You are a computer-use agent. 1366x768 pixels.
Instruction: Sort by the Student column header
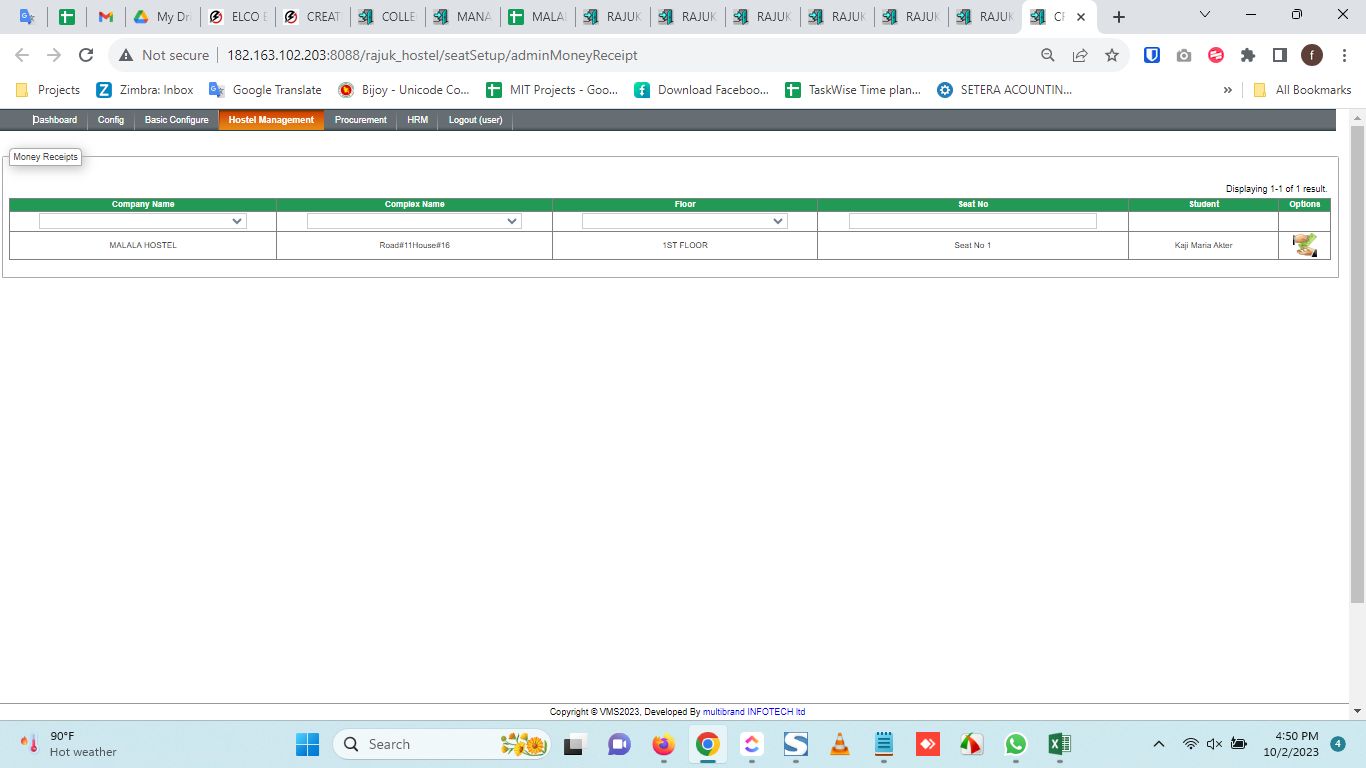click(1204, 204)
